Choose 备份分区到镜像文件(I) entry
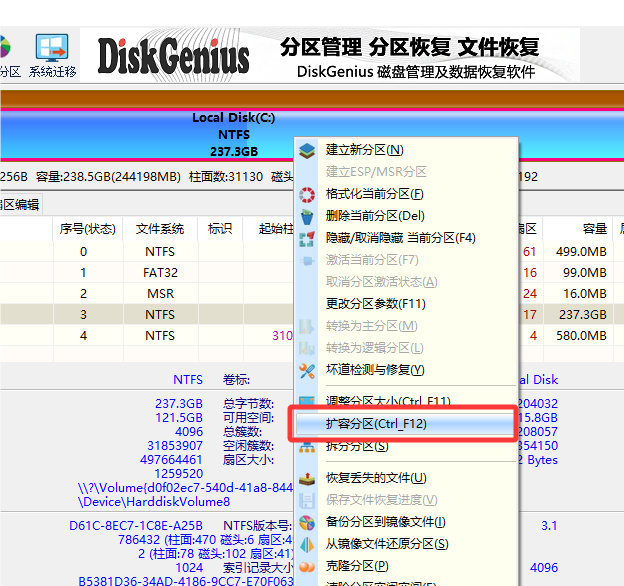 coord(406,522)
